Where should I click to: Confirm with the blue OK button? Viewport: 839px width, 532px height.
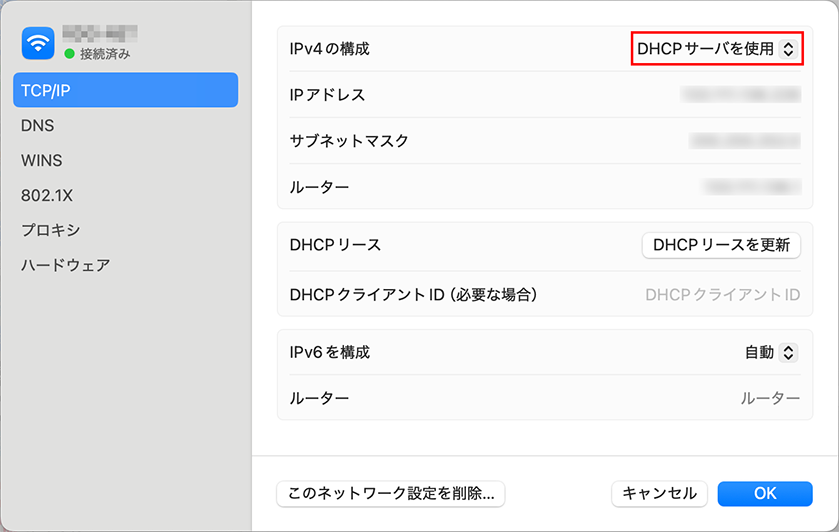[764, 493]
